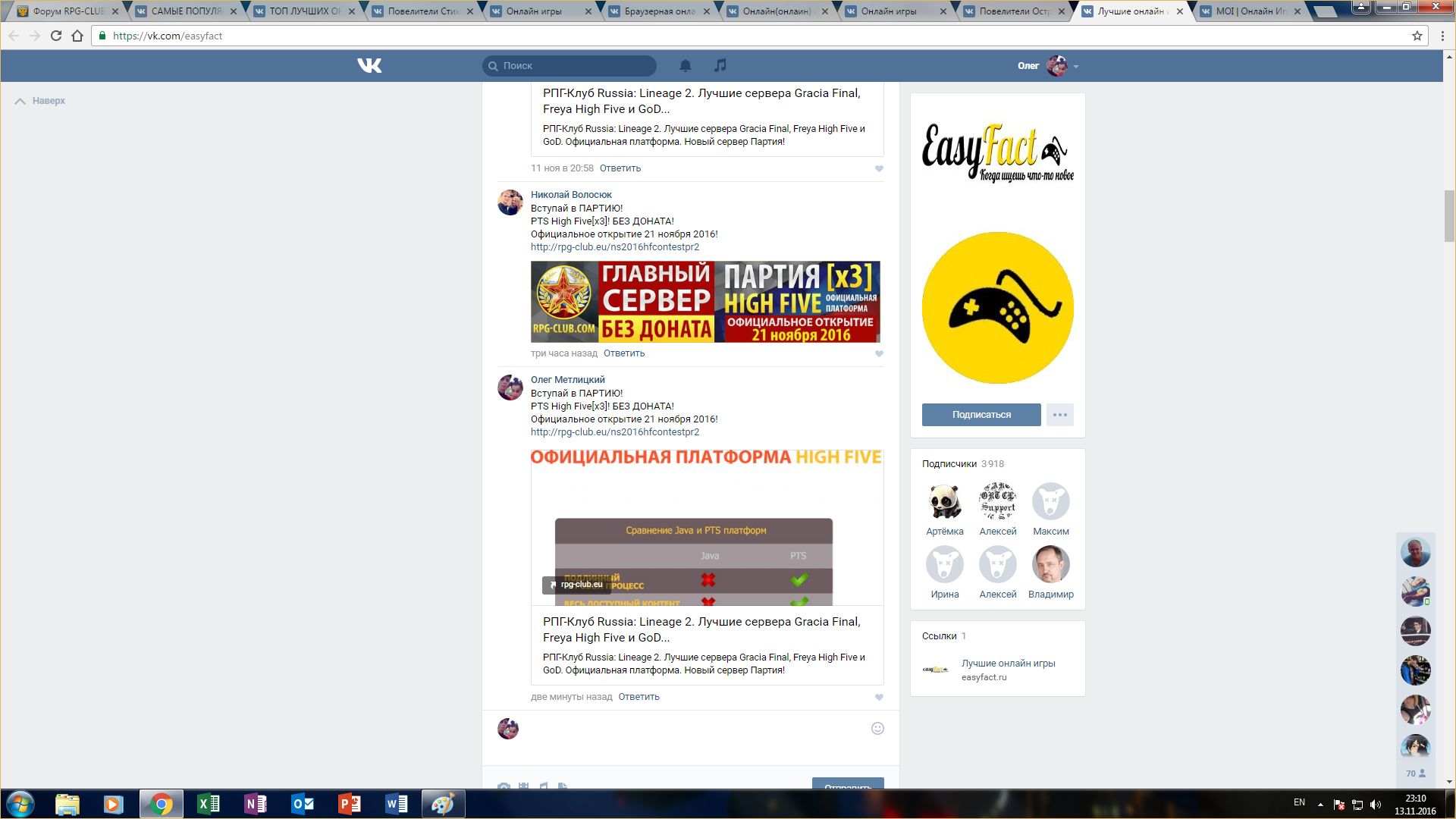The height and width of the screenshot is (819, 1456).
Task: Open PowerPoint from the taskbar
Action: pos(350,804)
